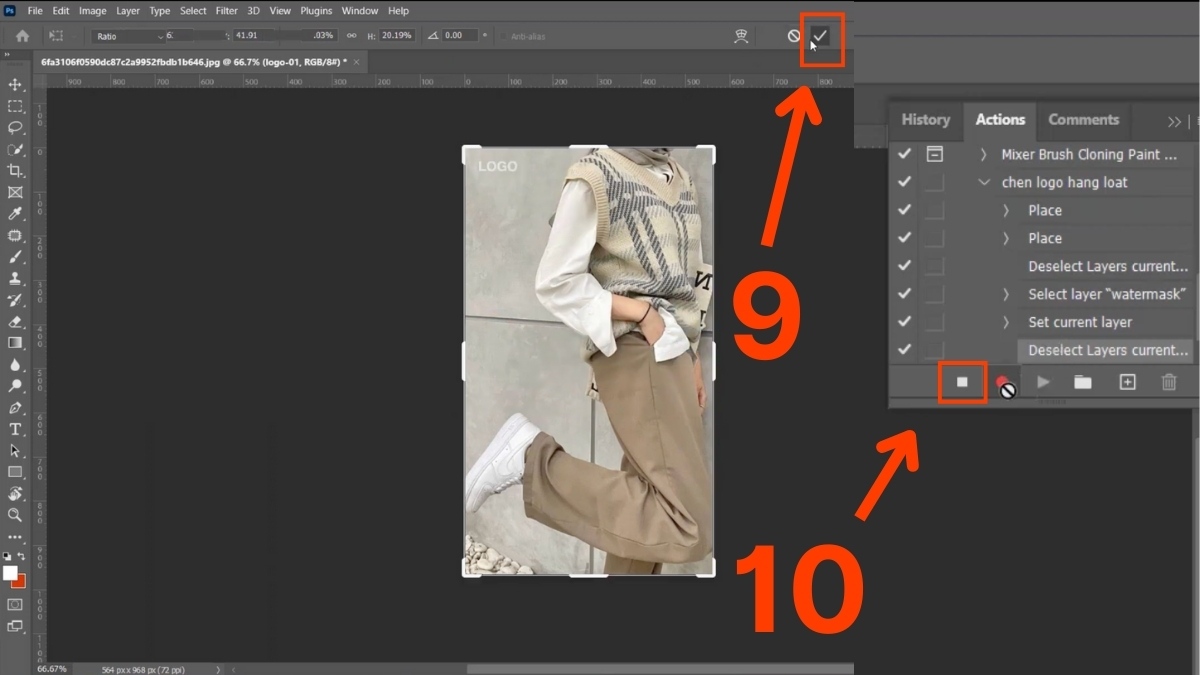Open the Layer menu
This screenshot has height=675, width=1200.
click(x=128, y=11)
